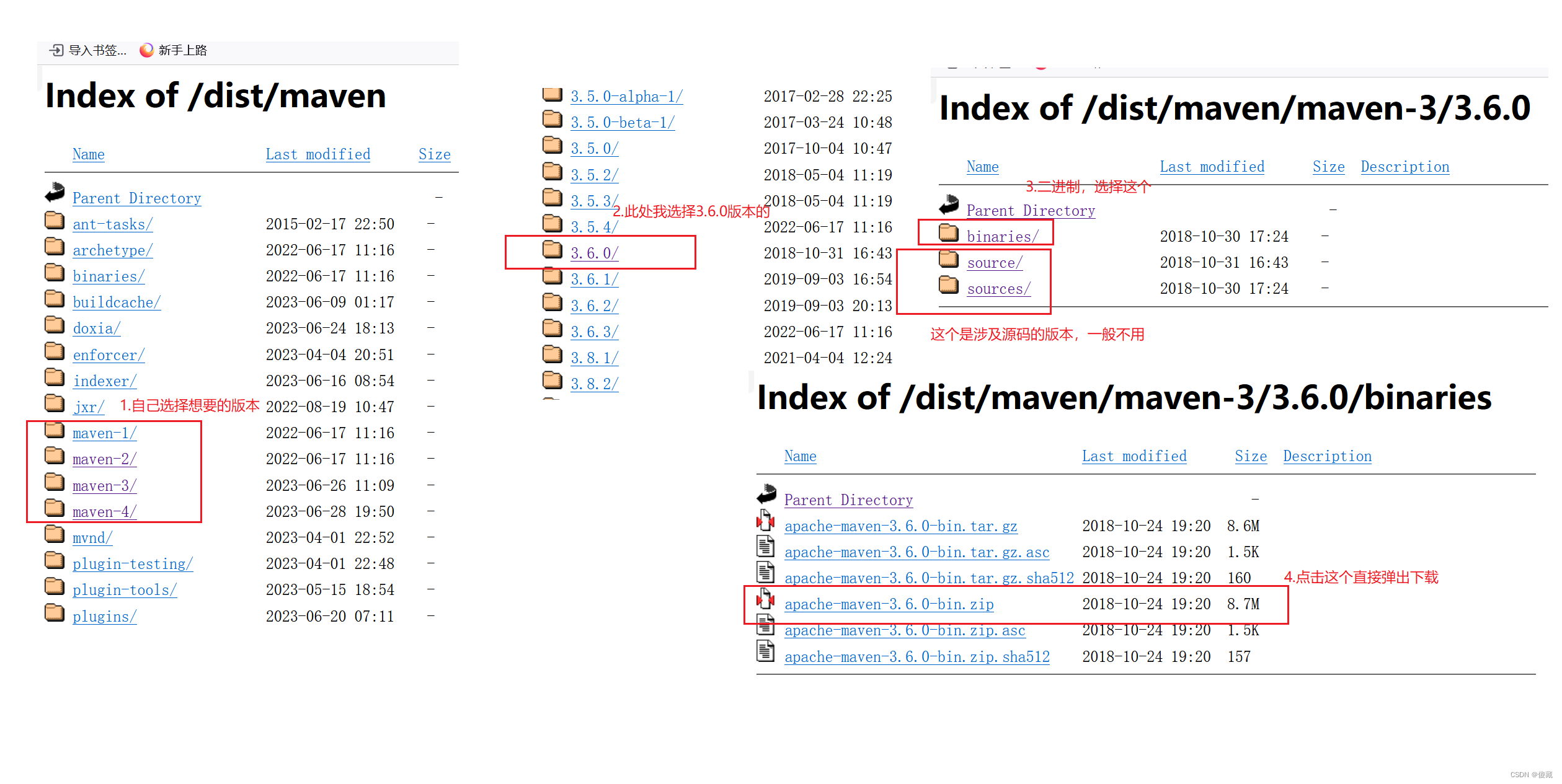Open Parent Directory in 3.6.0/binaries listing

point(849,500)
